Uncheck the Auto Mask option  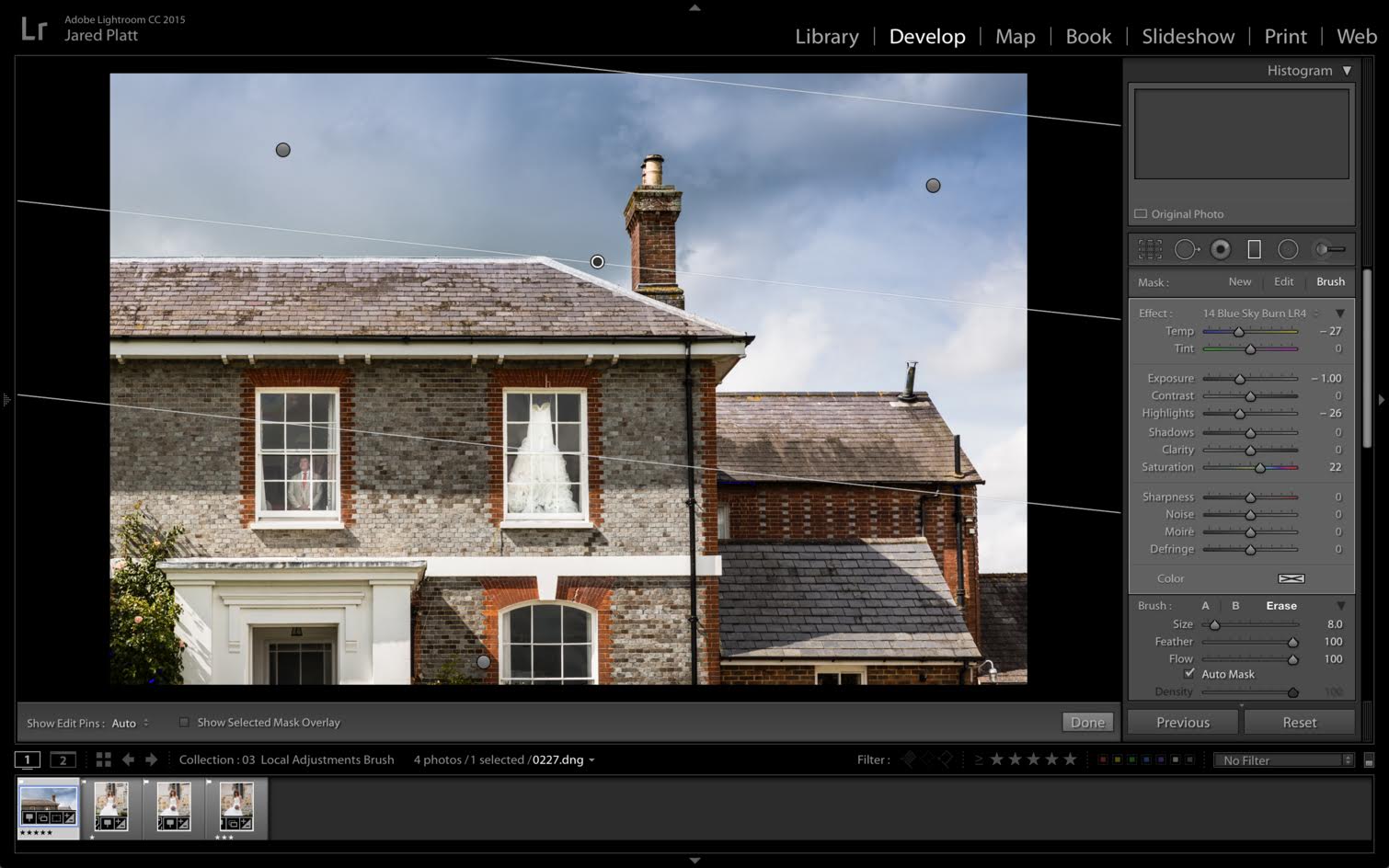point(1189,674)
